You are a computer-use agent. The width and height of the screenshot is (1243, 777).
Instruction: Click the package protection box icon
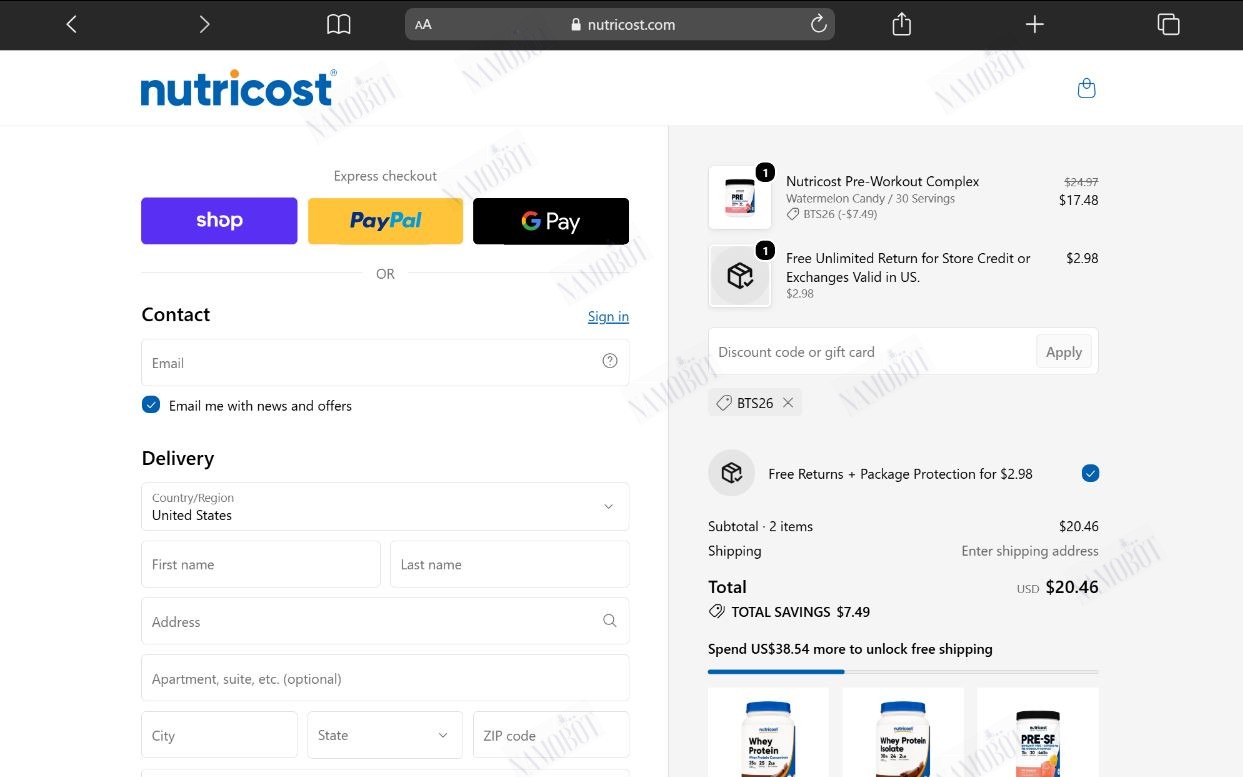coord(731,473)
